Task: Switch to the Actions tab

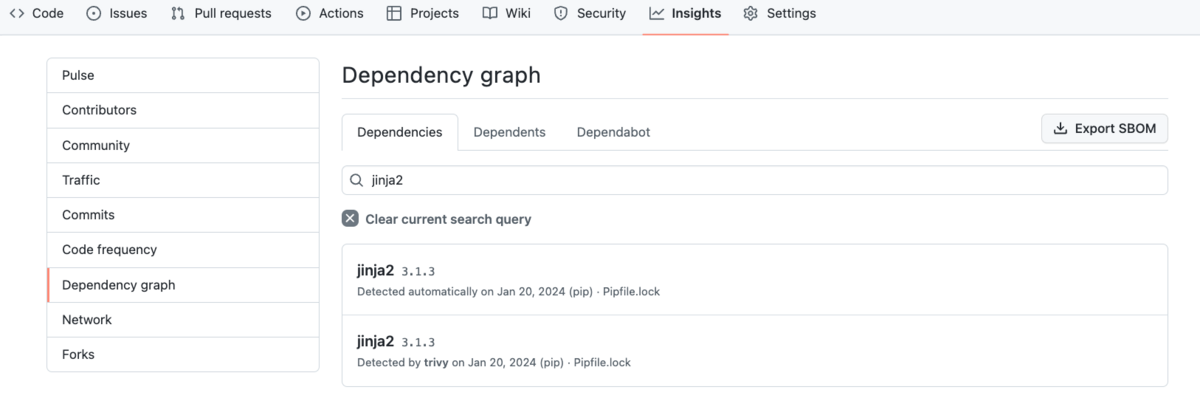Action: 330,14
